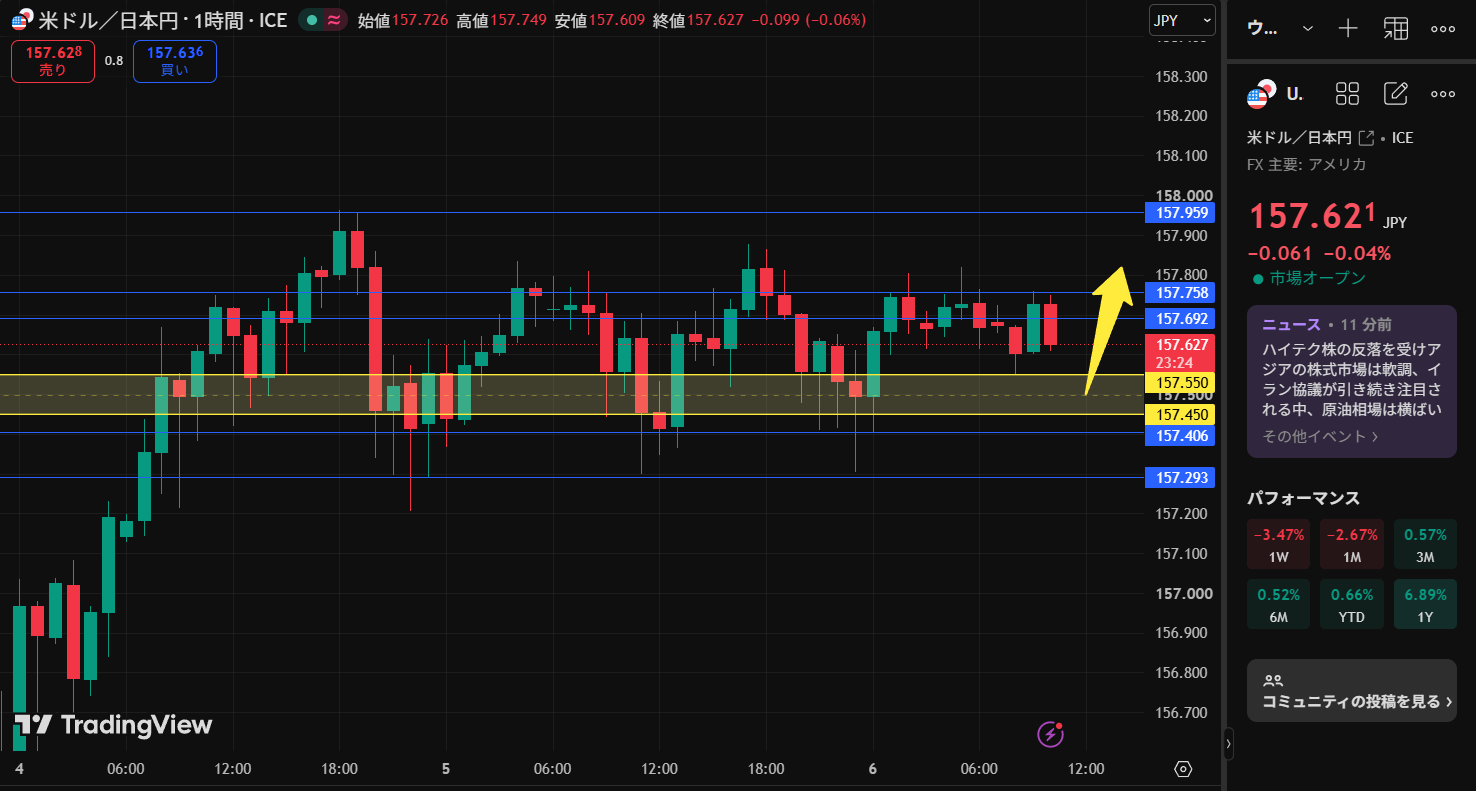This screenshot has width=1476, height=791.
Task: Click the 終値157.627 value in header
Action: click(697, 20)
